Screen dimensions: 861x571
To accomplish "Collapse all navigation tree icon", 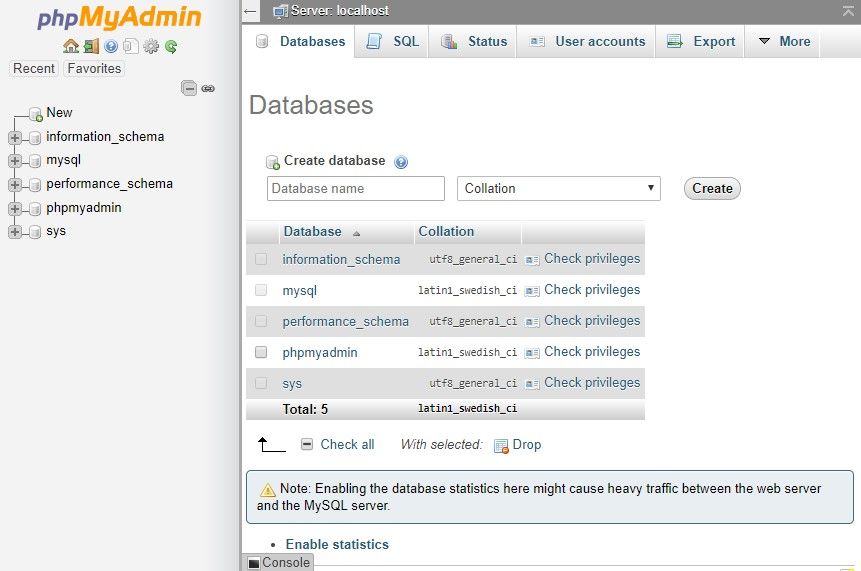I will pos(189,88).
